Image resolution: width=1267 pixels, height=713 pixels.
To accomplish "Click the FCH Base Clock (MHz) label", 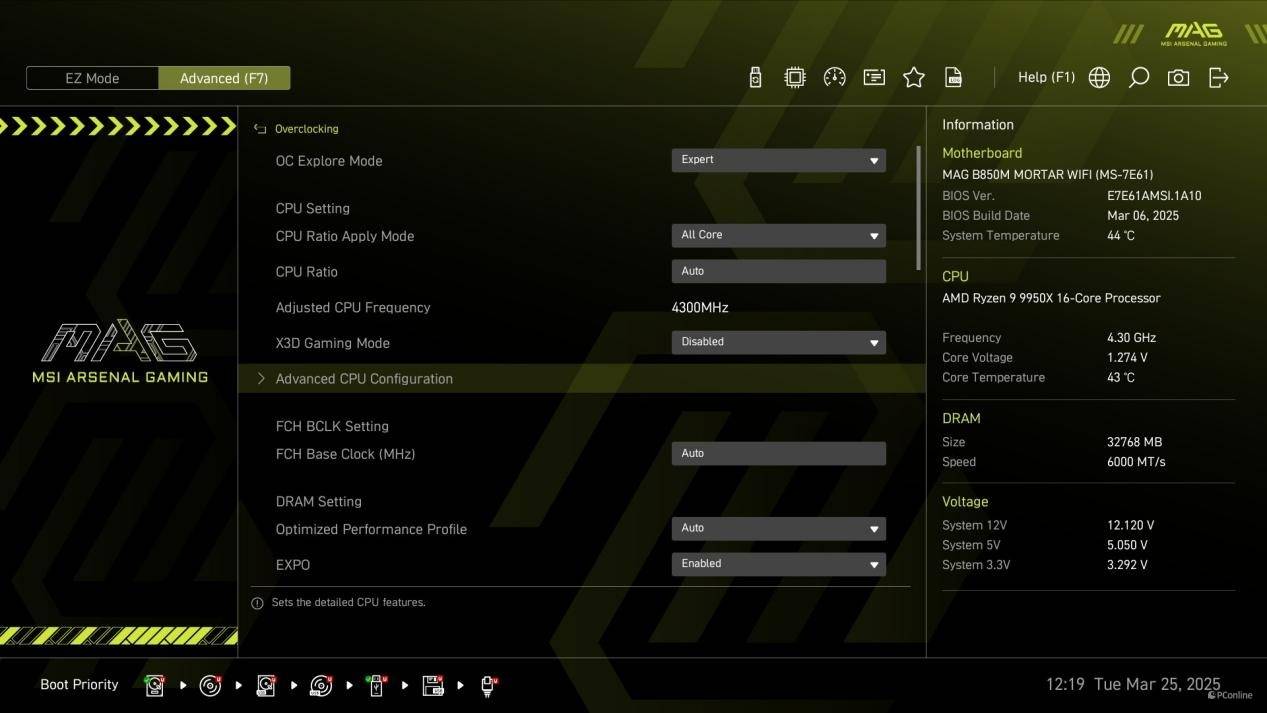I will pos(345,454).
